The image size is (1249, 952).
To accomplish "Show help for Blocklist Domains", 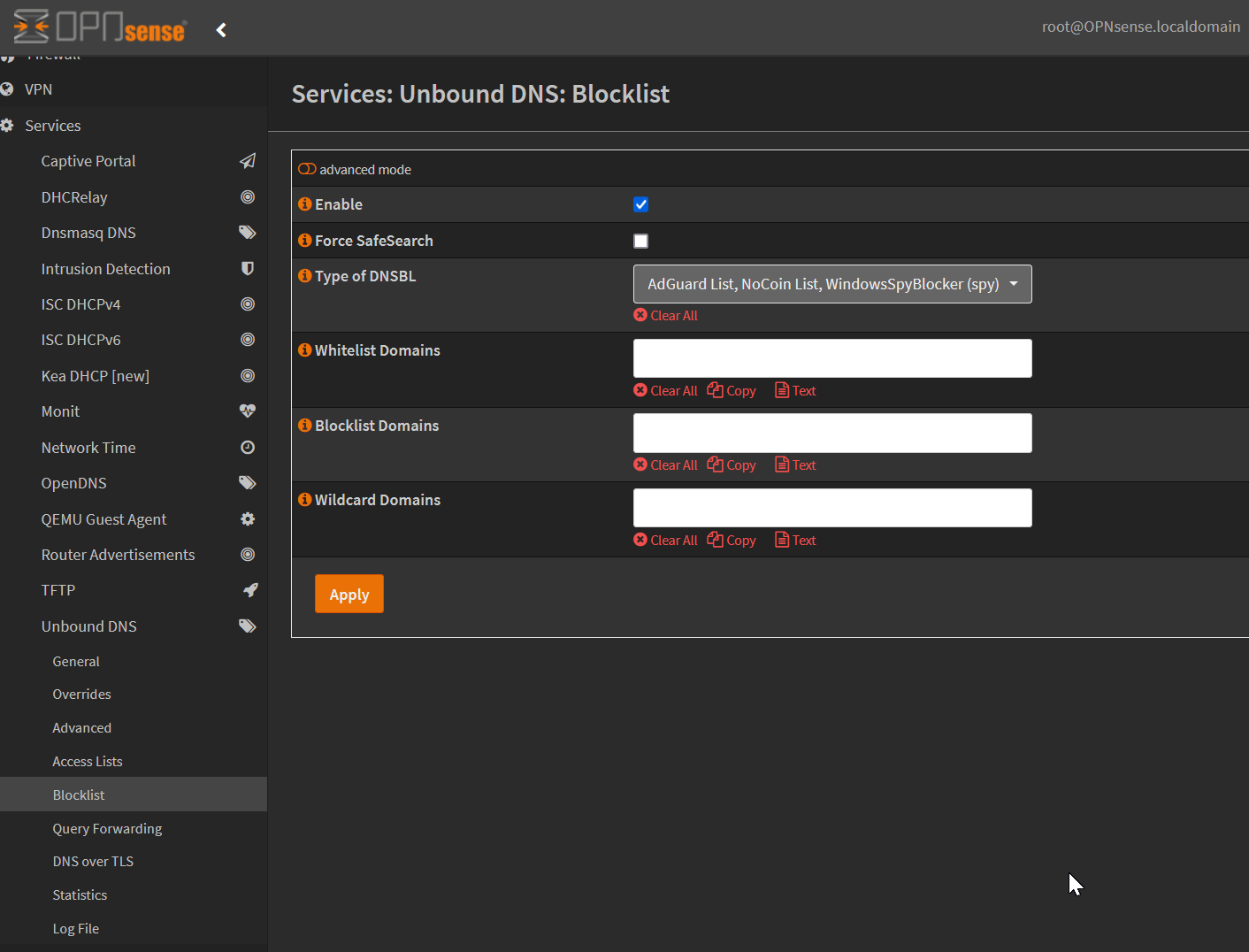I will click(x=305, y=426).
